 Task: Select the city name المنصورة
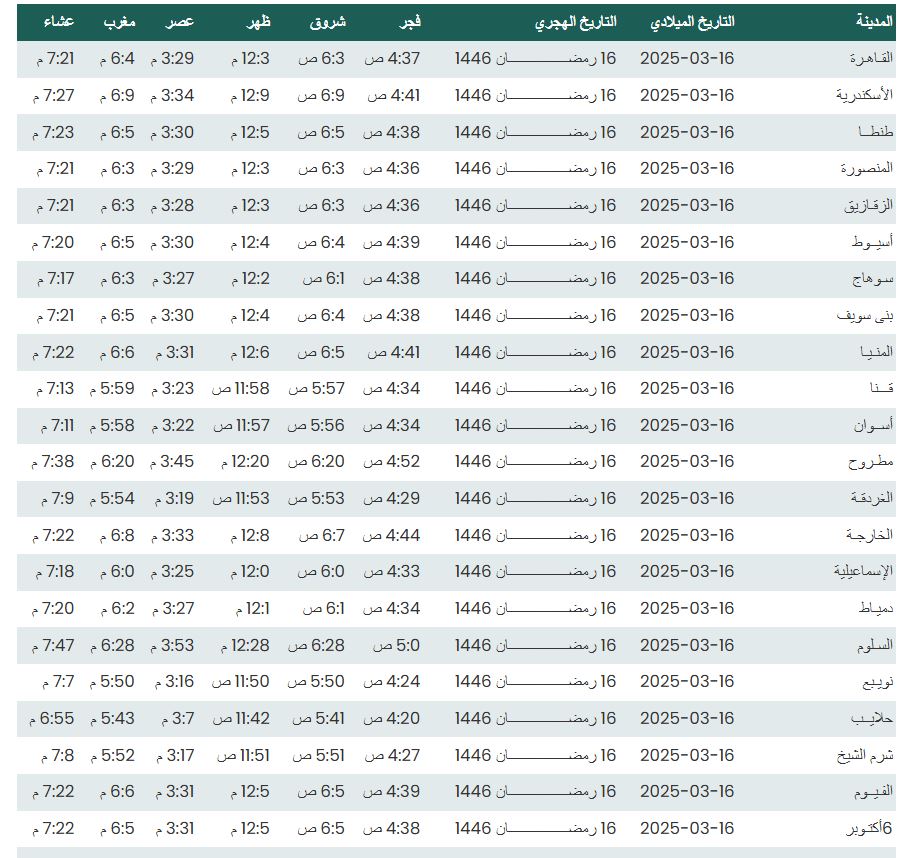point(867,169)
